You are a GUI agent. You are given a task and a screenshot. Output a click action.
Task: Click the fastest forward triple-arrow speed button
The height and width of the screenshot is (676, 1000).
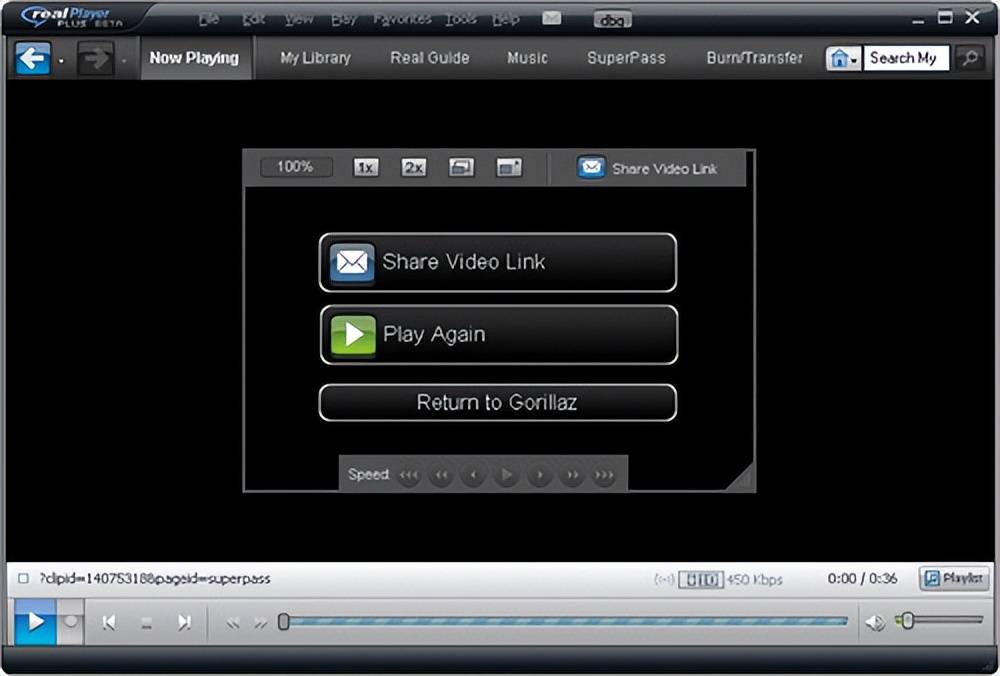[604, 475]
